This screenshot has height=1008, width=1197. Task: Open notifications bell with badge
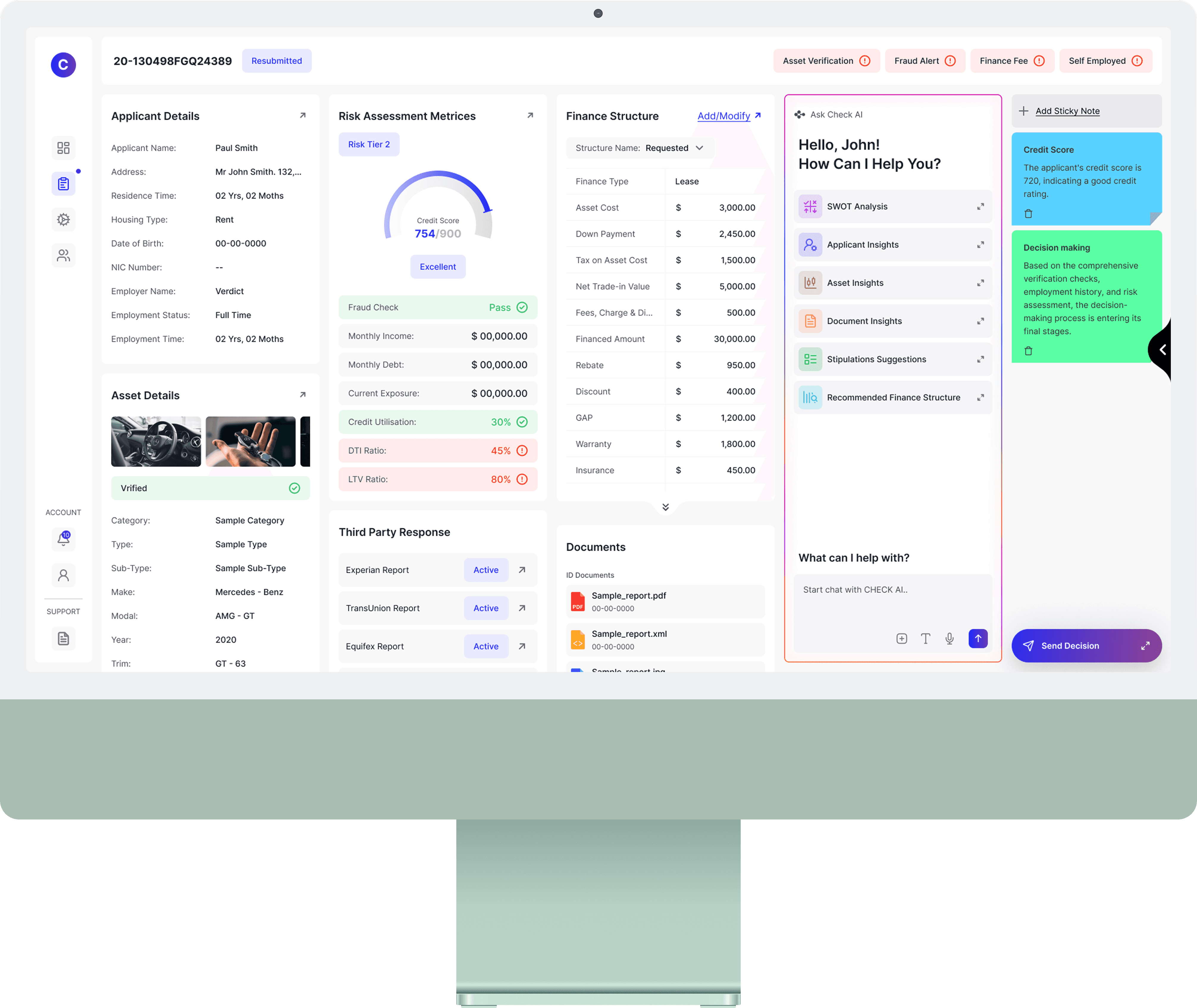pyautogui.click(x=63, y=539)
